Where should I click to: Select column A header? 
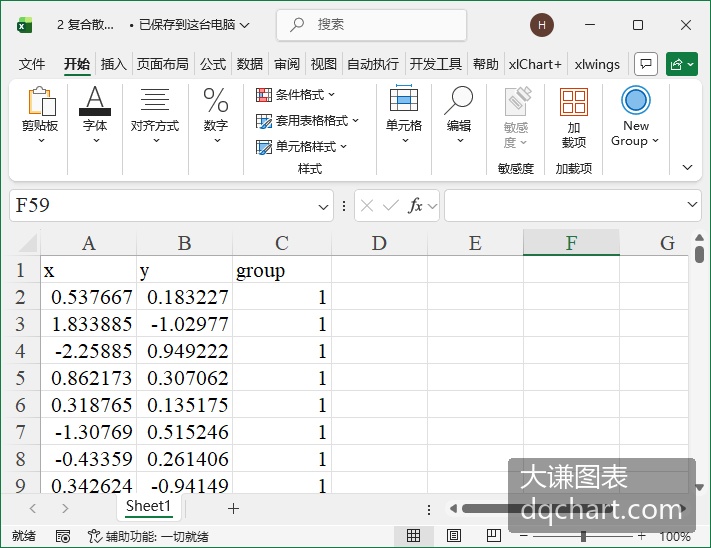point(89,243)
